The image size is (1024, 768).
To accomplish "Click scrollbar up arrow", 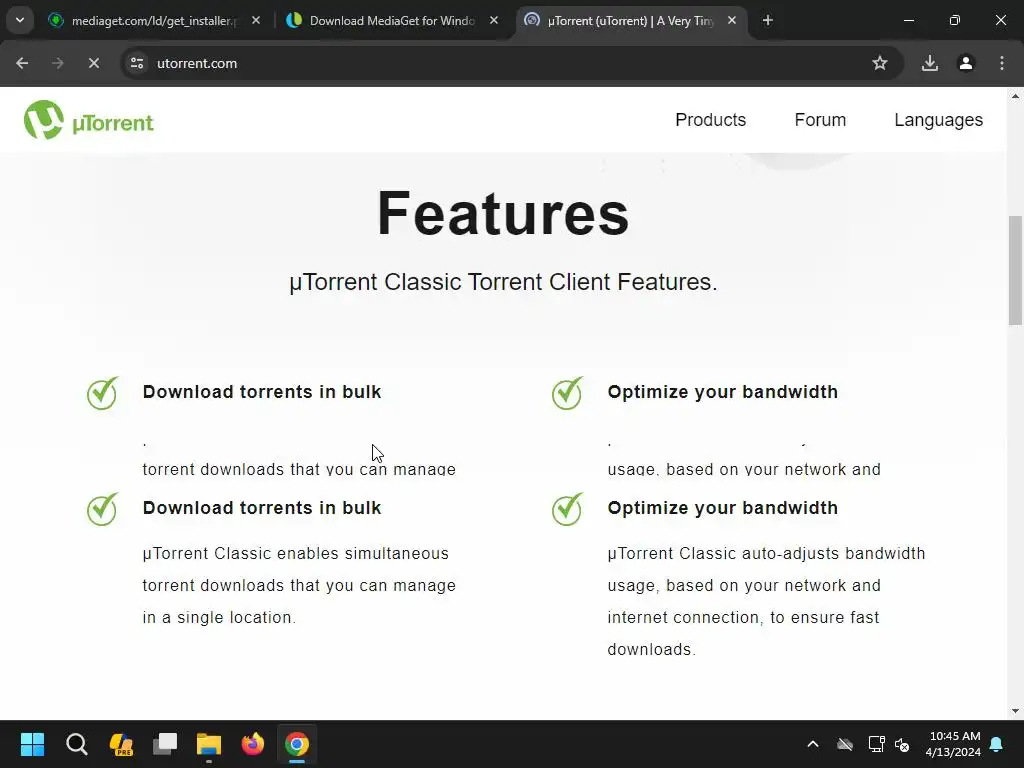I will pos(1015,96).
